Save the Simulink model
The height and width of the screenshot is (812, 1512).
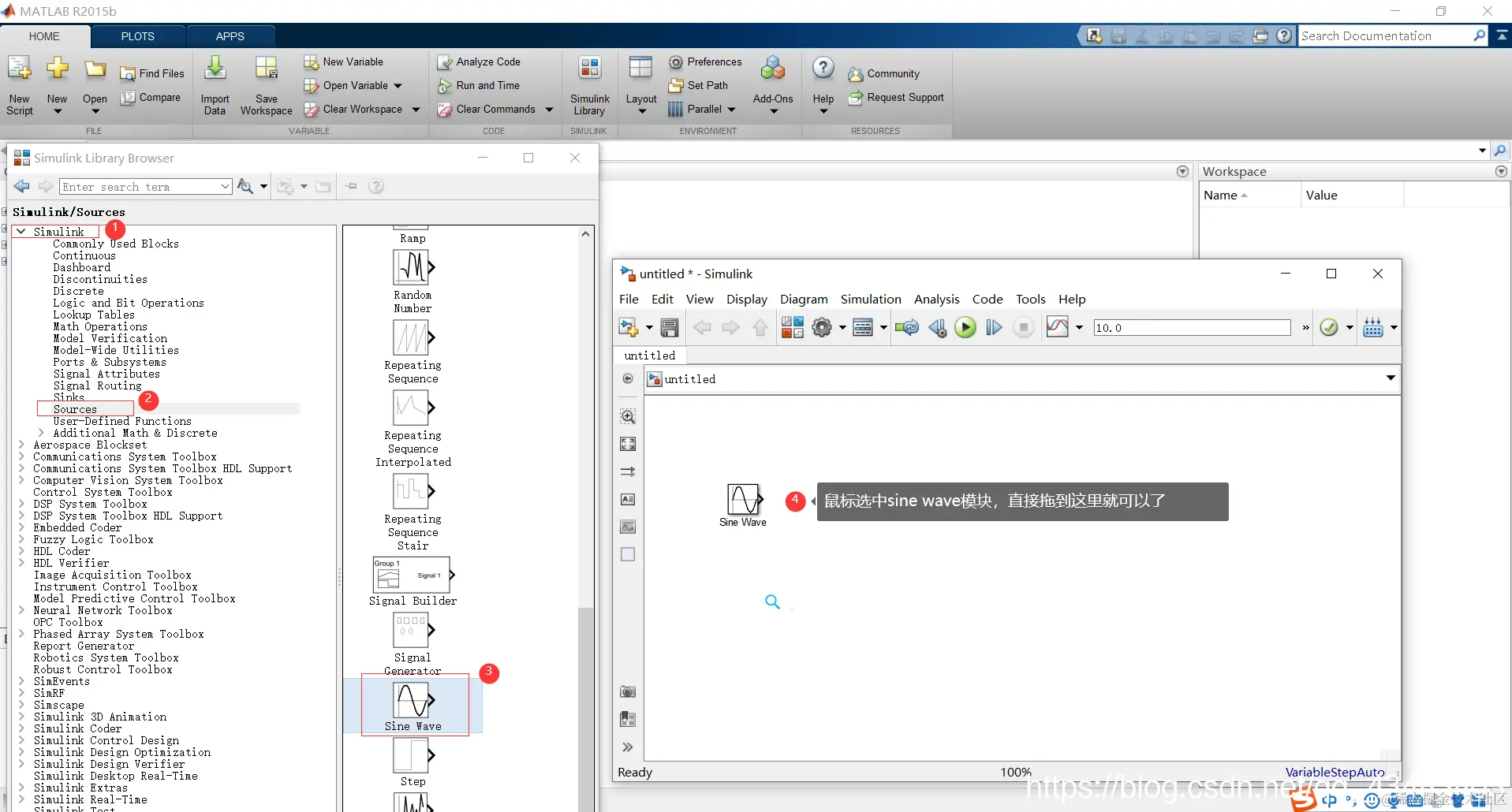click(670, 327)
